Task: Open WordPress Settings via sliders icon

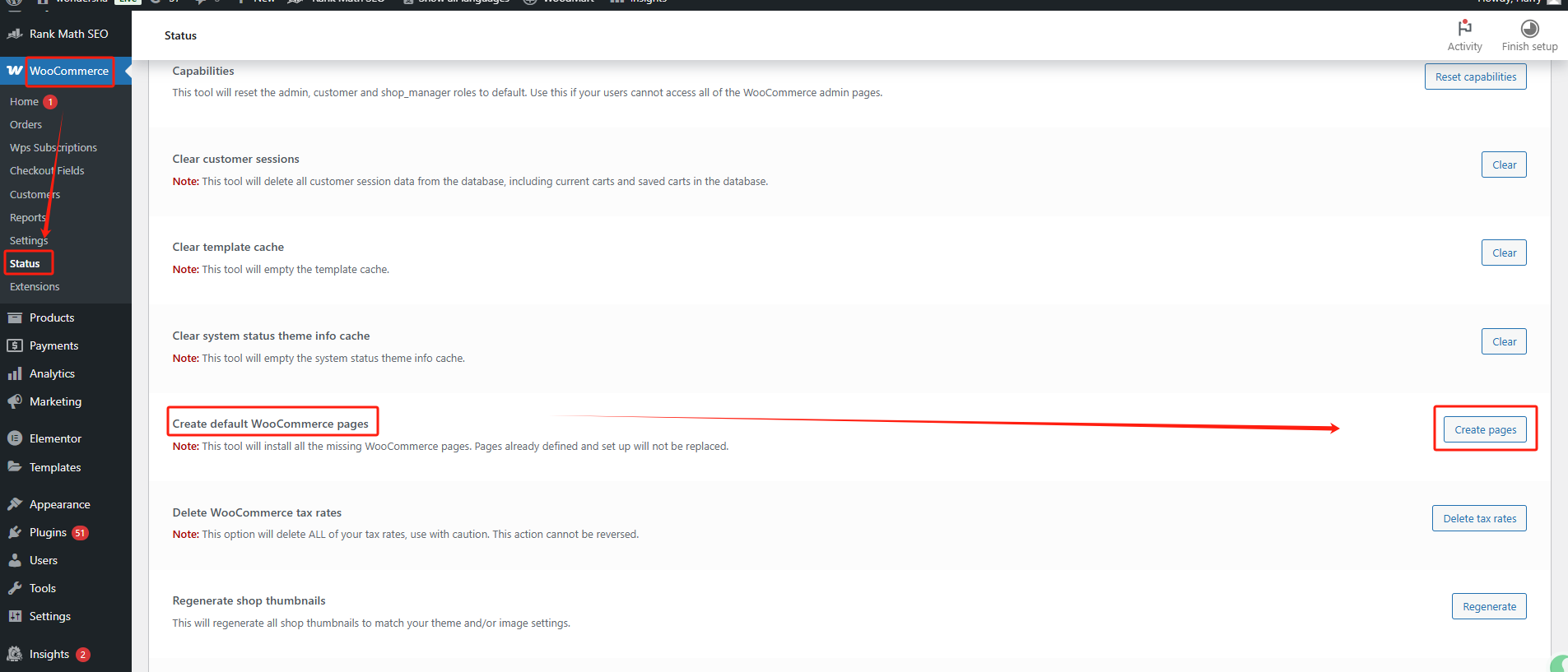Action: pyautogui.click(x=15, y=616)
